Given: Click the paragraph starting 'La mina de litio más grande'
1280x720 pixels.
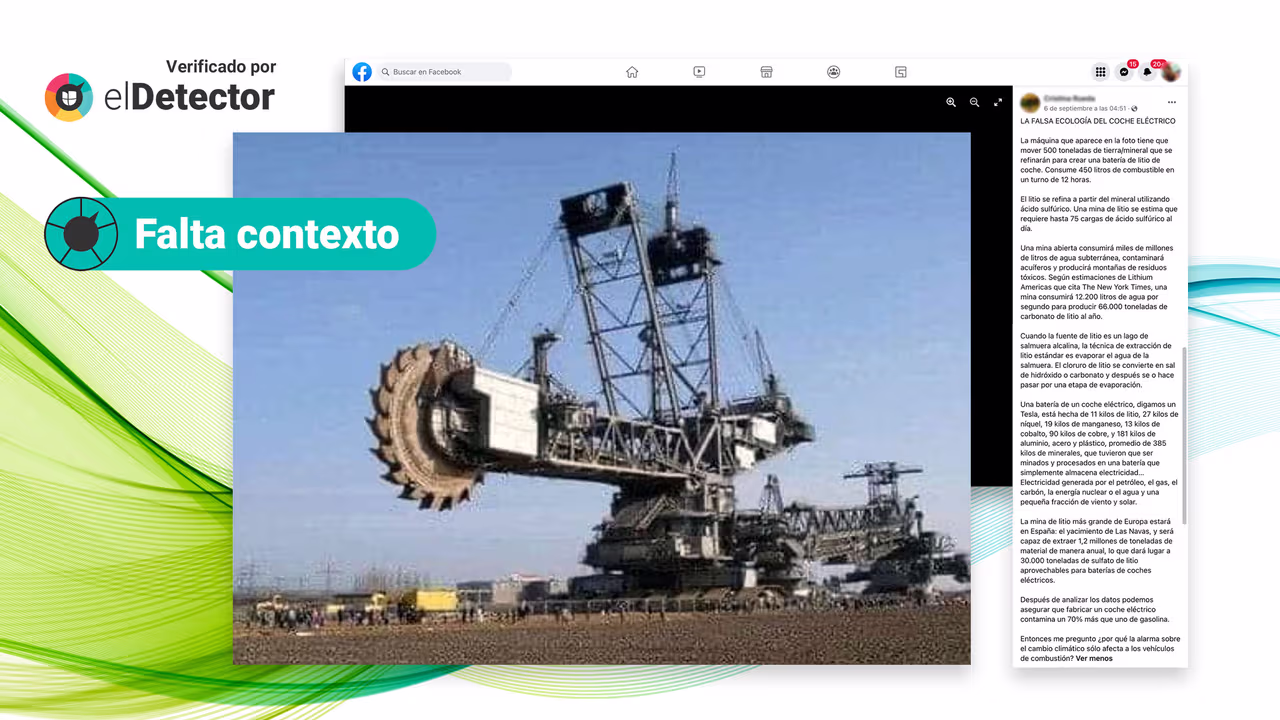Looking at the screenshot, I should (x=1098, y=551).
